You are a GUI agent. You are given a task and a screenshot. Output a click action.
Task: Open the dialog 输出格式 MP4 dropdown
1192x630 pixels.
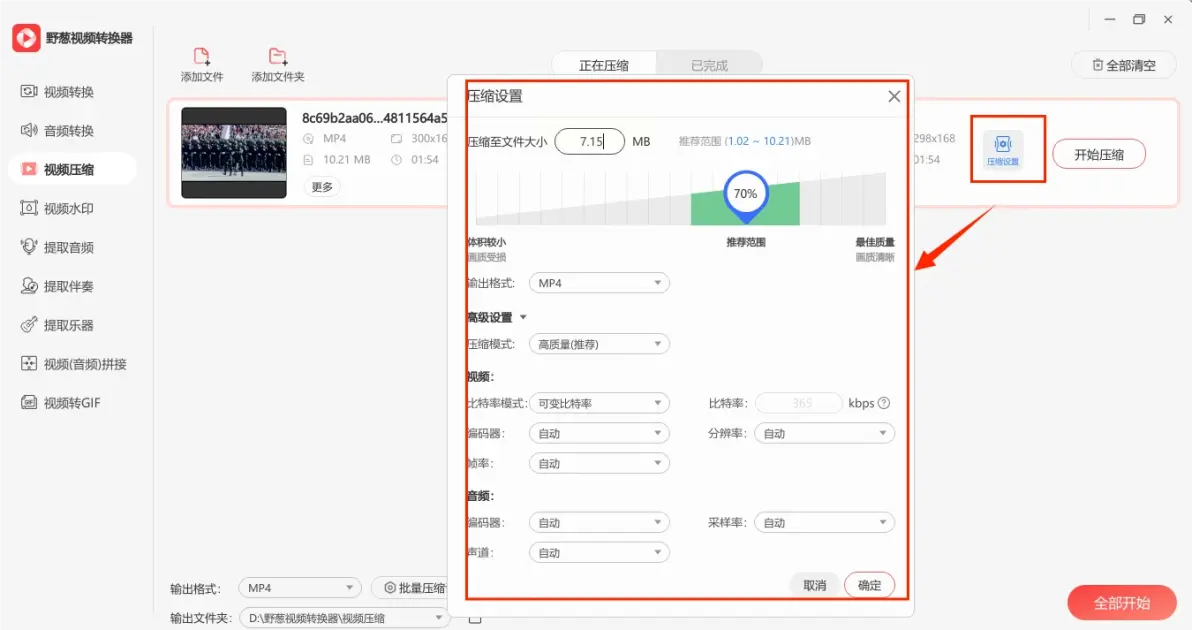click(599, 283)
